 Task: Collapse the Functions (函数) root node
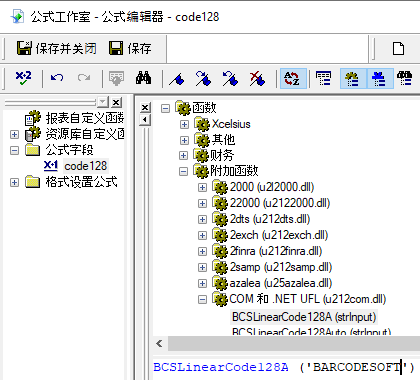click(x=165, y=108)
